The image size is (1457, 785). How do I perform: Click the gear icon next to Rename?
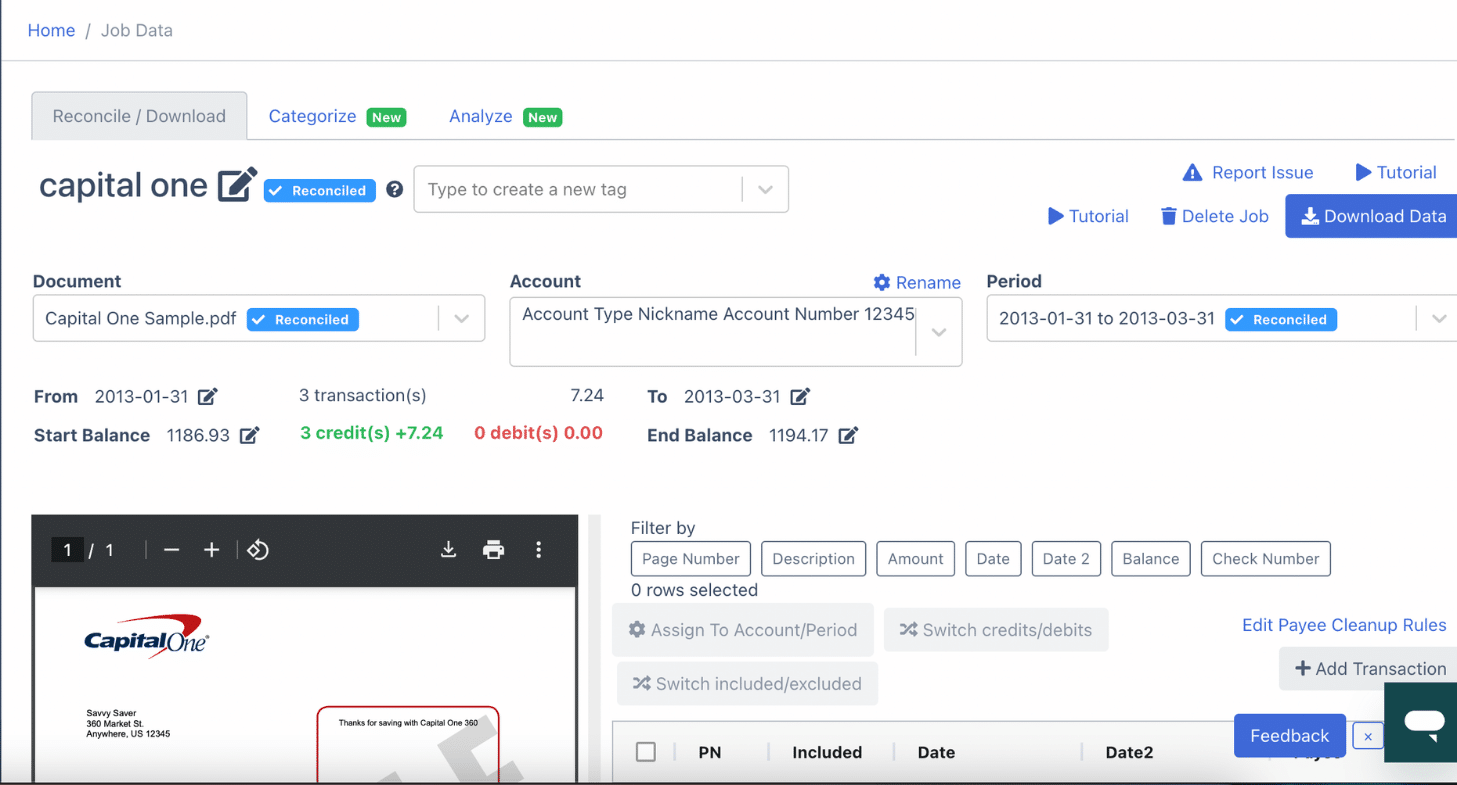tap(880, 282)
